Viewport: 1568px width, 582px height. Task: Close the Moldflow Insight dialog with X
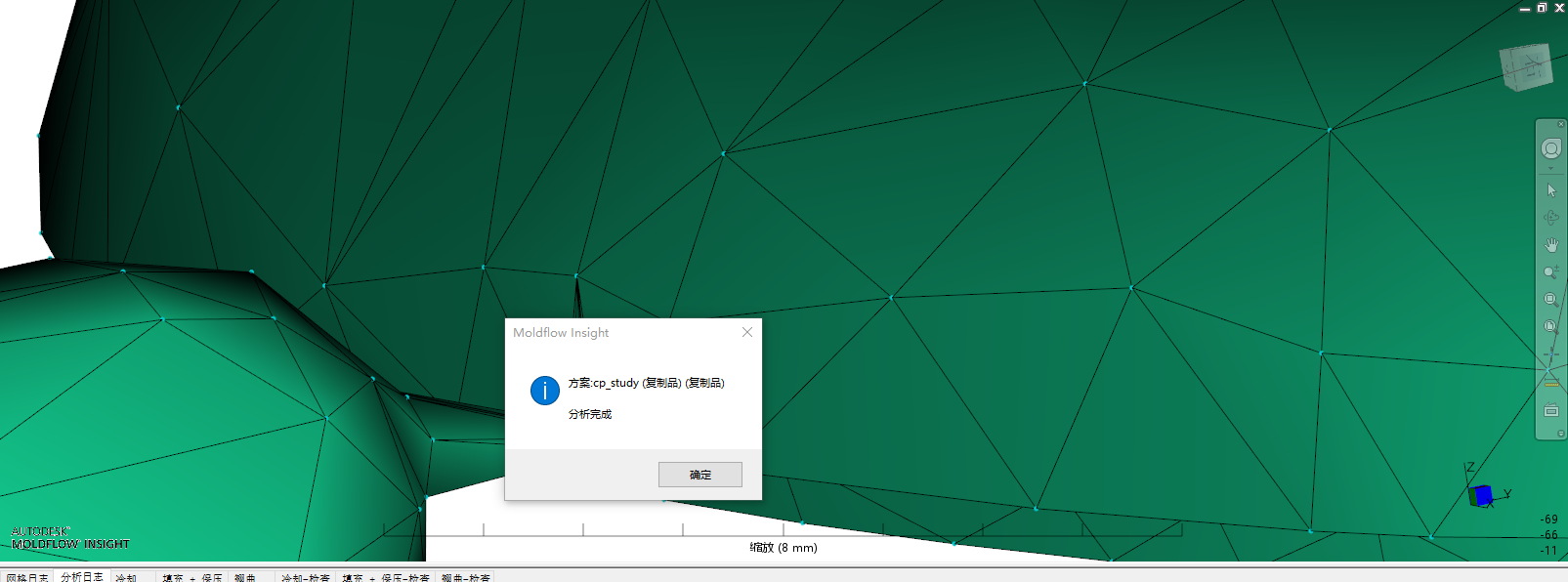(x=747, y=332)
